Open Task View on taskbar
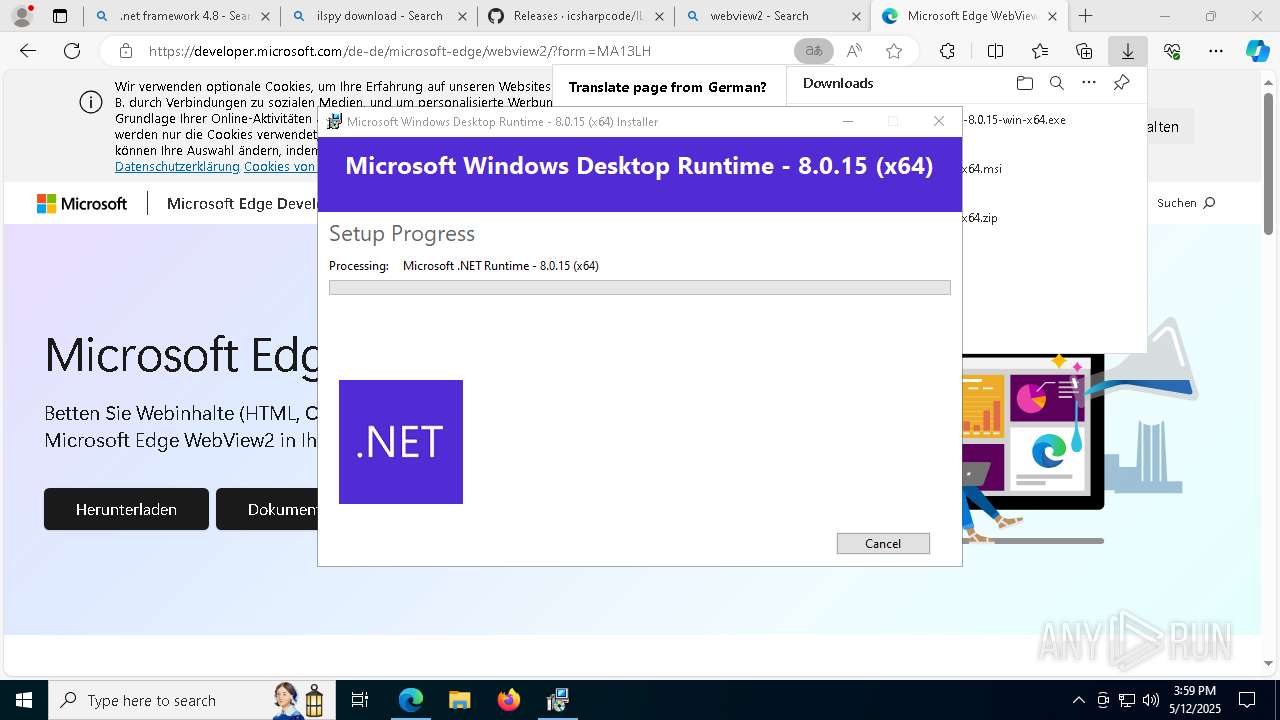 (x=360, y=700)
